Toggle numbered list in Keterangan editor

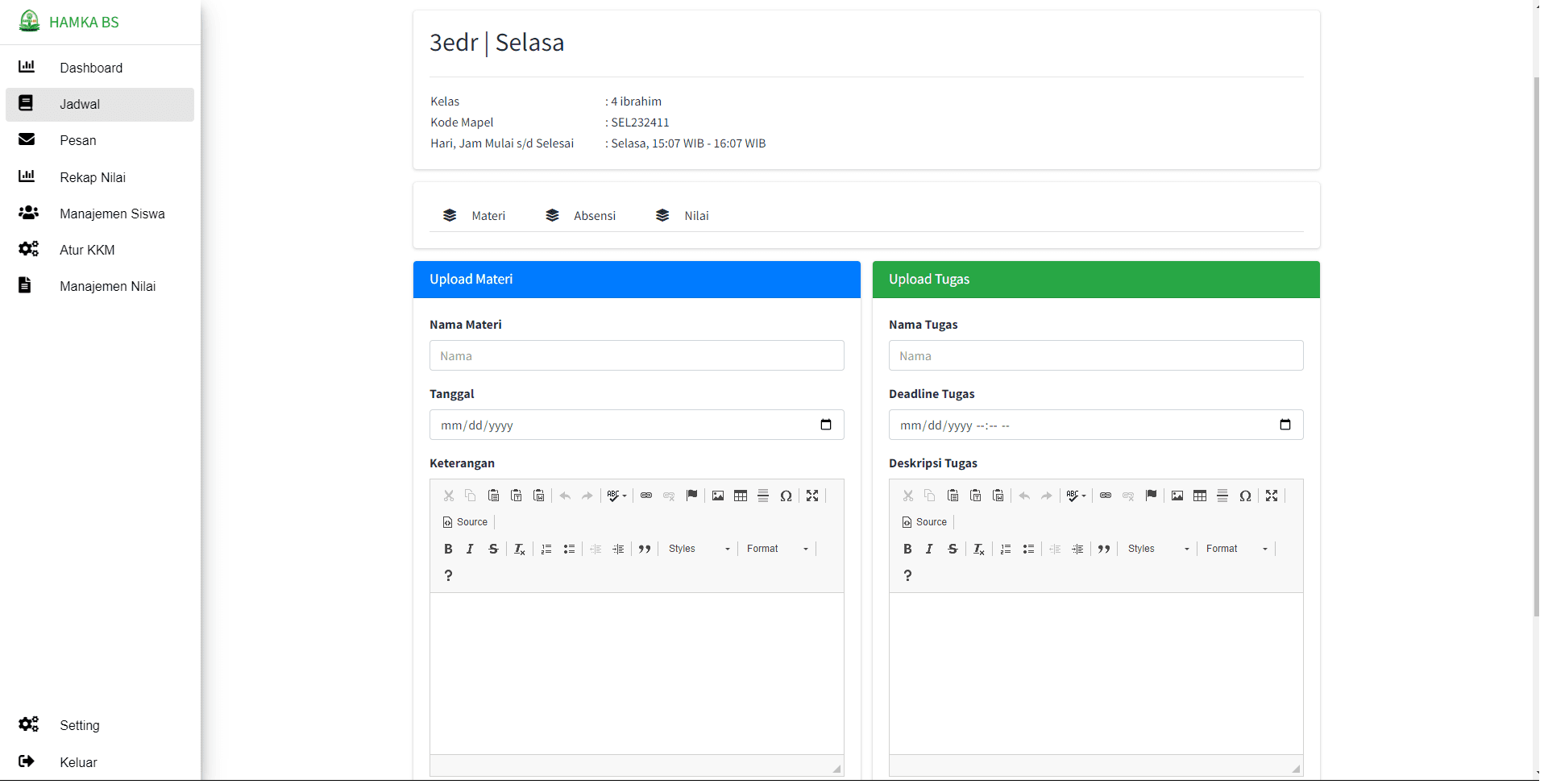tap(546, 549)
